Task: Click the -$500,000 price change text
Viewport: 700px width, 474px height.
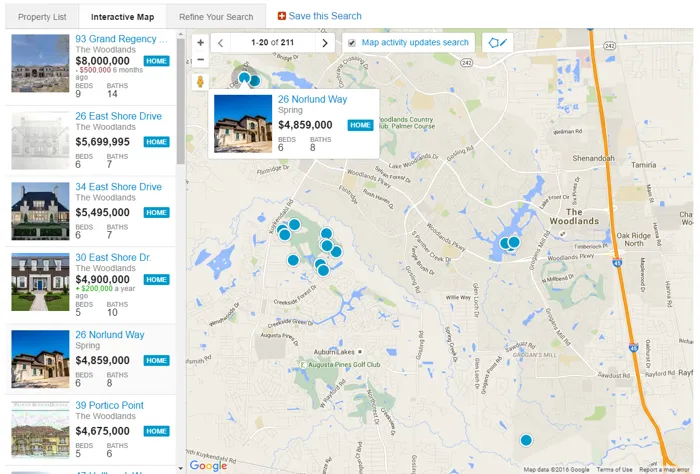Action: [x=93, y=70]
